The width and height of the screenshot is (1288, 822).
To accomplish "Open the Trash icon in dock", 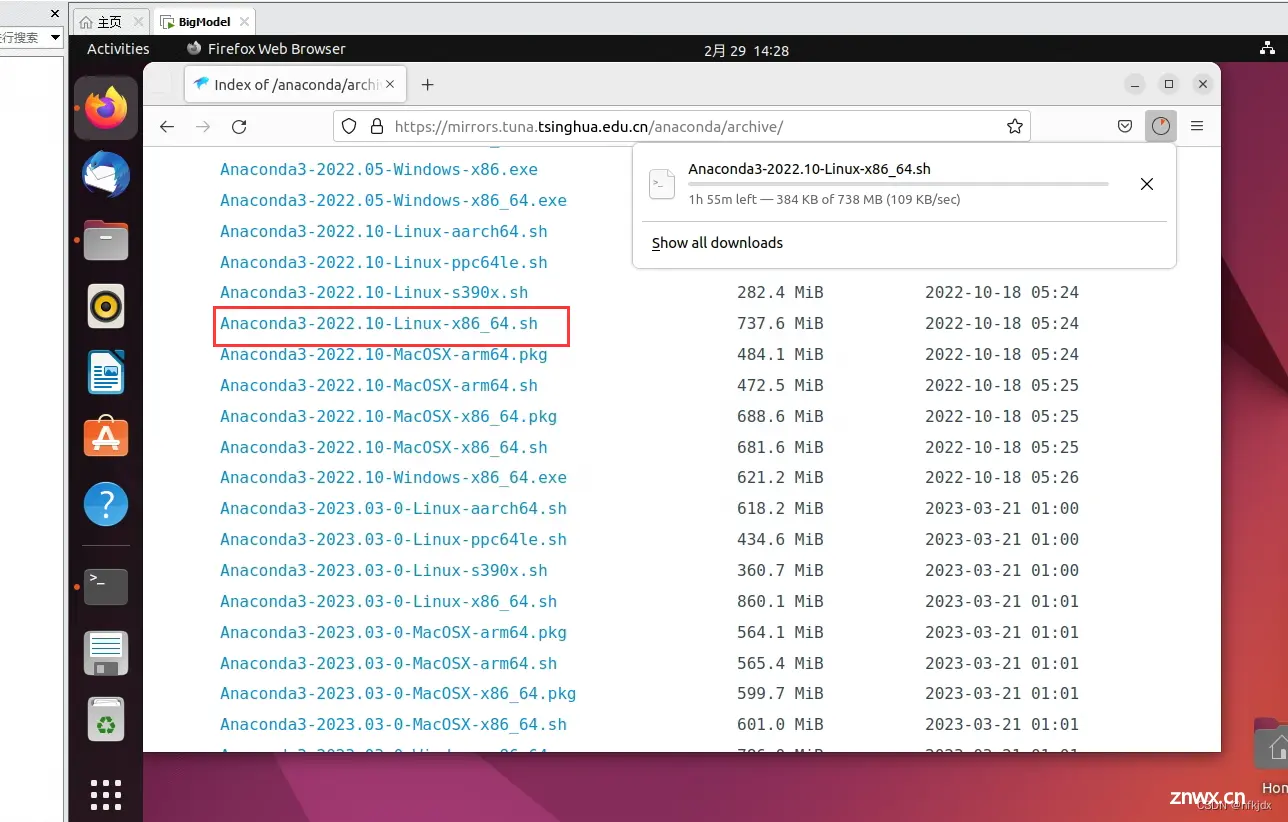I will coord(106,719).
